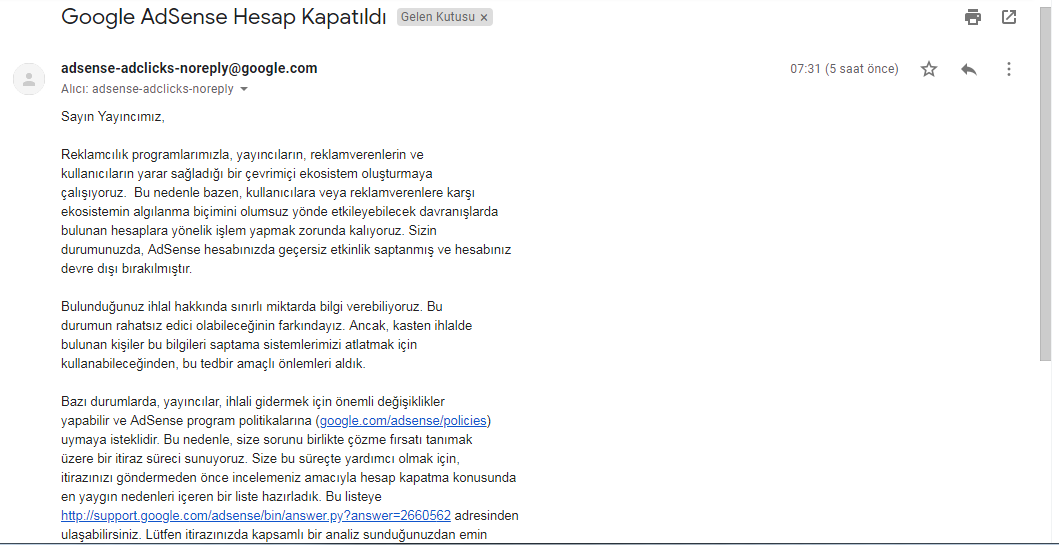Image resolution: width=1059 pixels, height=545 pixels.
Task: Open email in new window icon
Action: point(1008,18)
